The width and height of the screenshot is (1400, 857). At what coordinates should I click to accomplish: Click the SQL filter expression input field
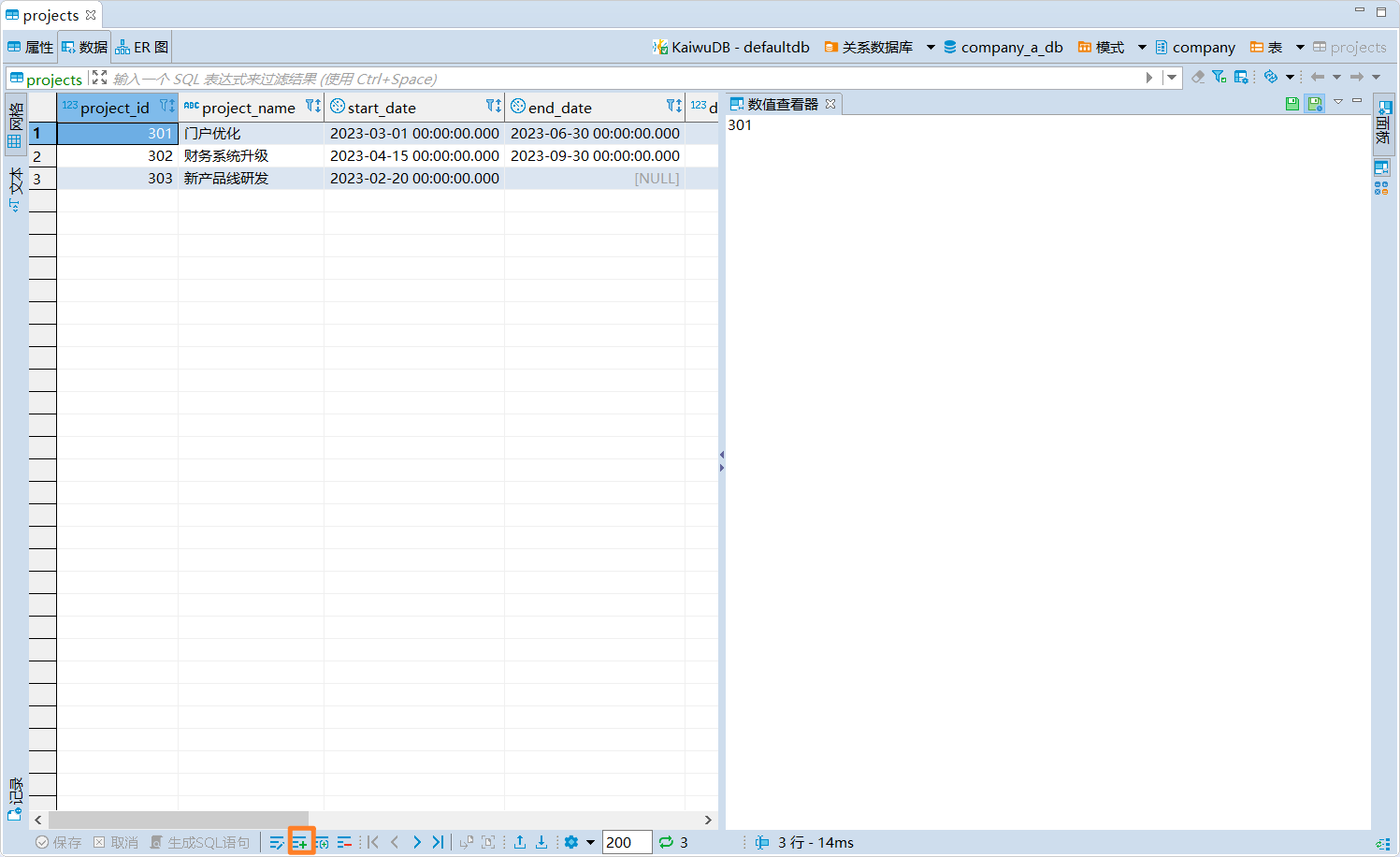pyautogui.click(x=627, y=79)
